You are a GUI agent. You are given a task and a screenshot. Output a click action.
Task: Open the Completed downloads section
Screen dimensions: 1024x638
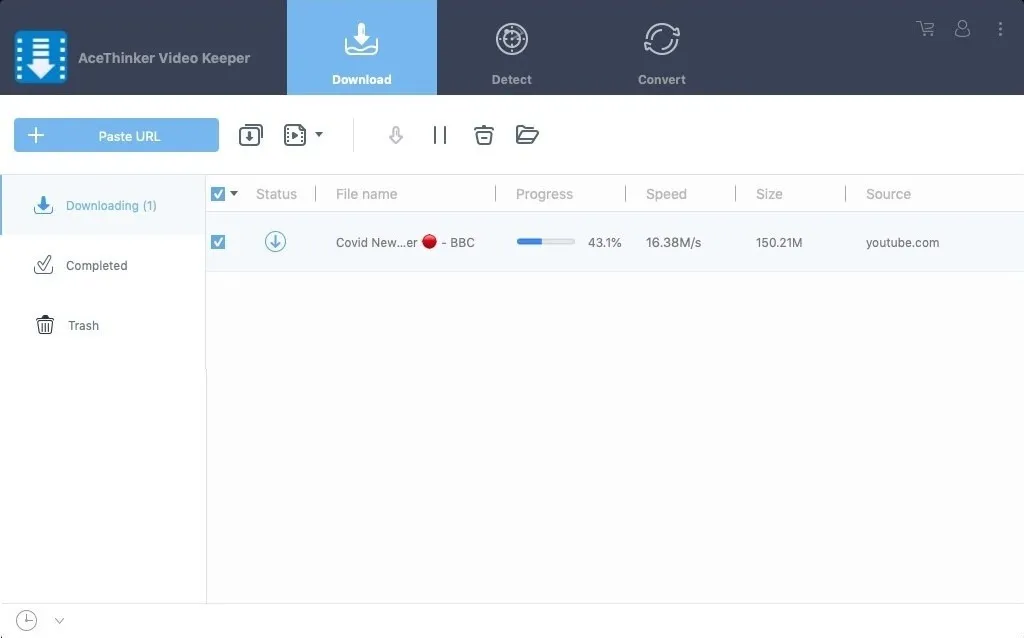point(95,265)
